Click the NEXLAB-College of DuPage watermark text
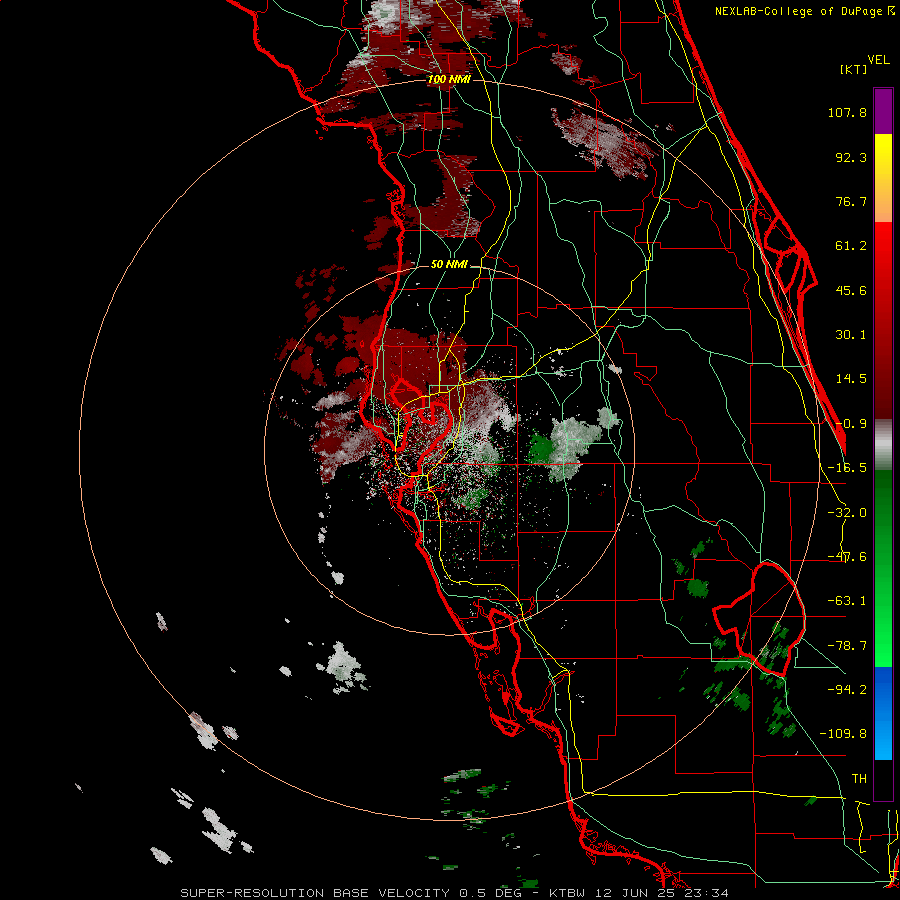This screenshot has height=900, width=900. point(804,11)
